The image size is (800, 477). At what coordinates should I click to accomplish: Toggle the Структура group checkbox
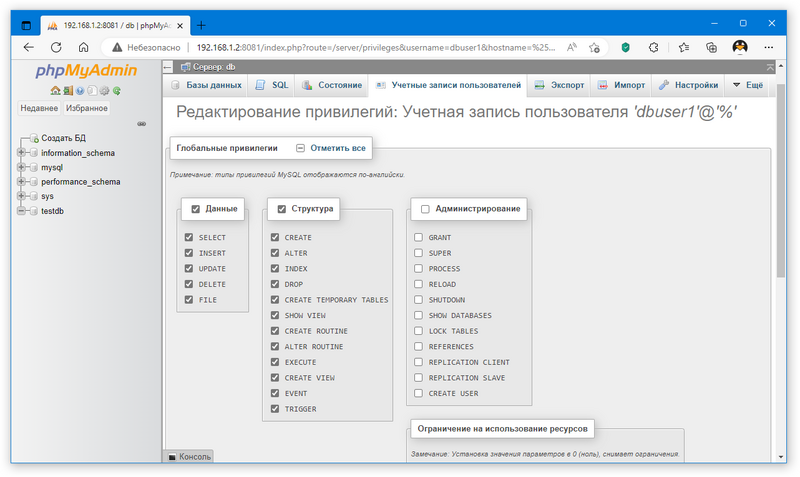[x=282, y=209]
